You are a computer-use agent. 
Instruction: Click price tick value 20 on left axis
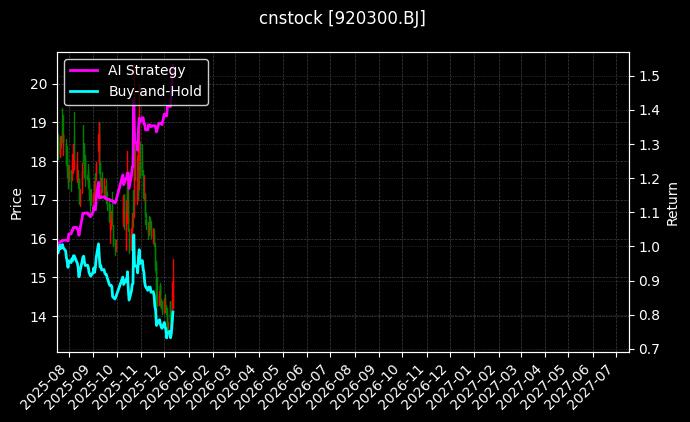(x=41, y=84)
